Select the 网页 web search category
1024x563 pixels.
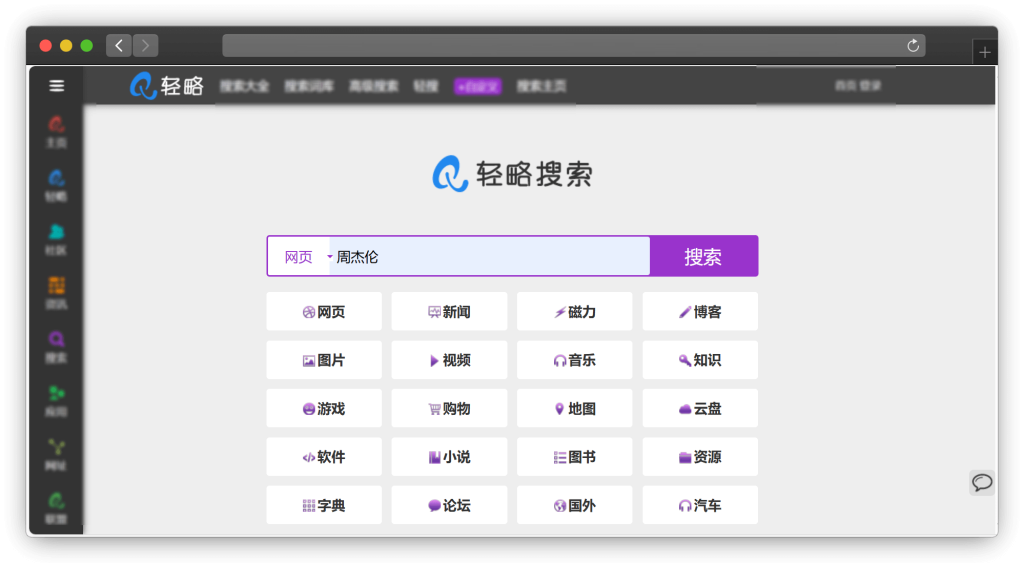[324, 312]
